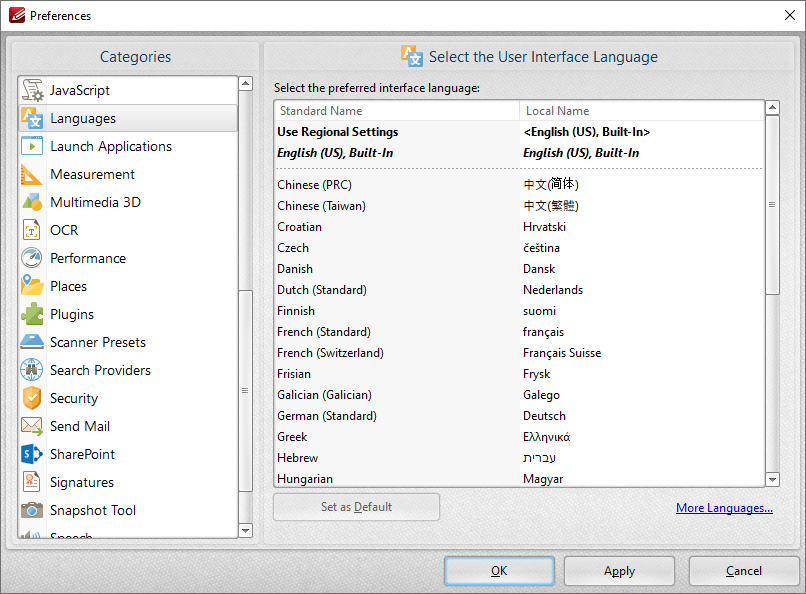Close the Preferences window
Screen dimensions: 806x594
click(x=790, y=15)
